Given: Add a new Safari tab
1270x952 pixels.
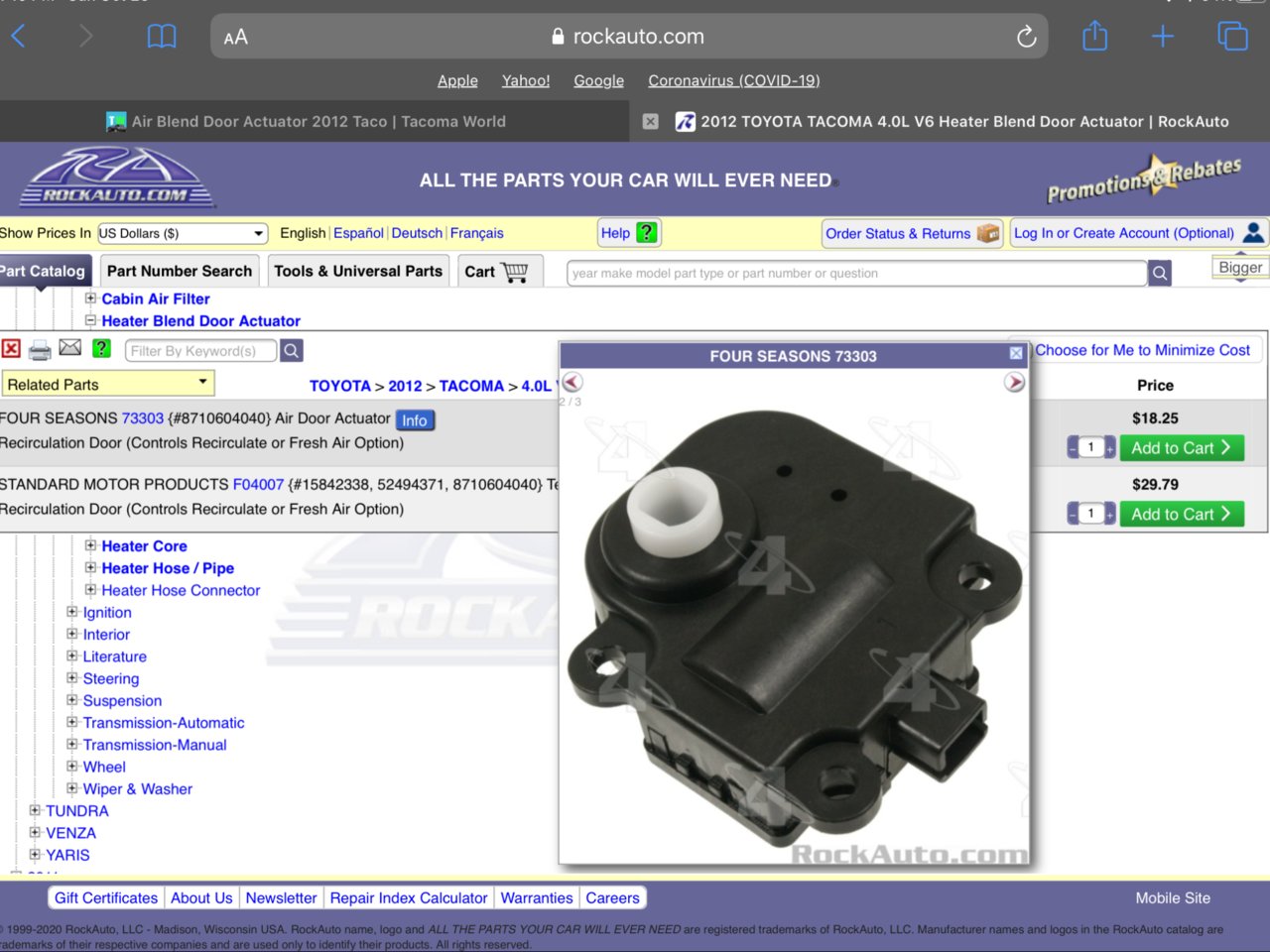Looking at the screenshot, I should coord(1163,37).
